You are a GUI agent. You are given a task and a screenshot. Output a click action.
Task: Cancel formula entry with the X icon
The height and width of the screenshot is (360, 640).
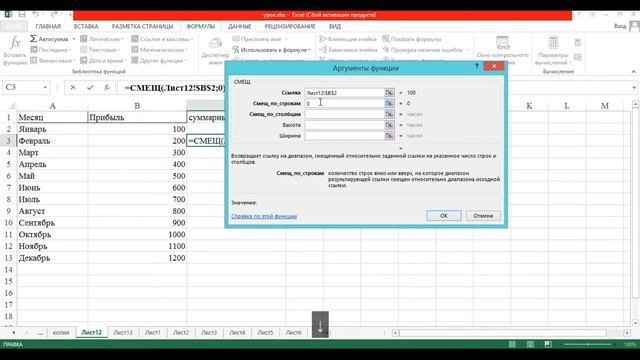pos(73,87)
